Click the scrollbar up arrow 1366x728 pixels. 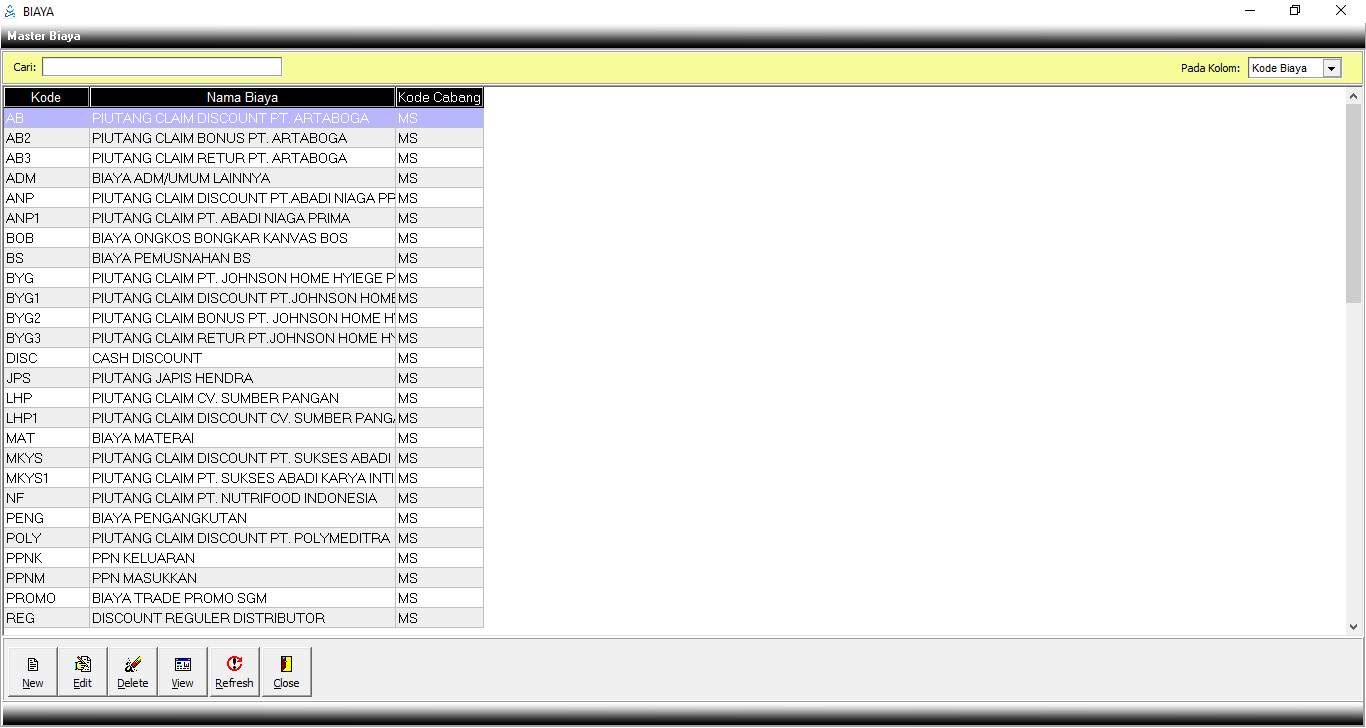1354,97
